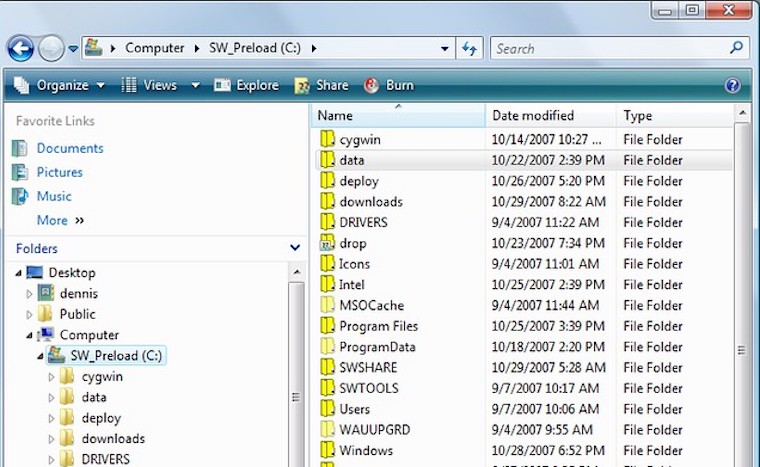
Task: Sort by the Type column header
Action: (x=675, y=115)
